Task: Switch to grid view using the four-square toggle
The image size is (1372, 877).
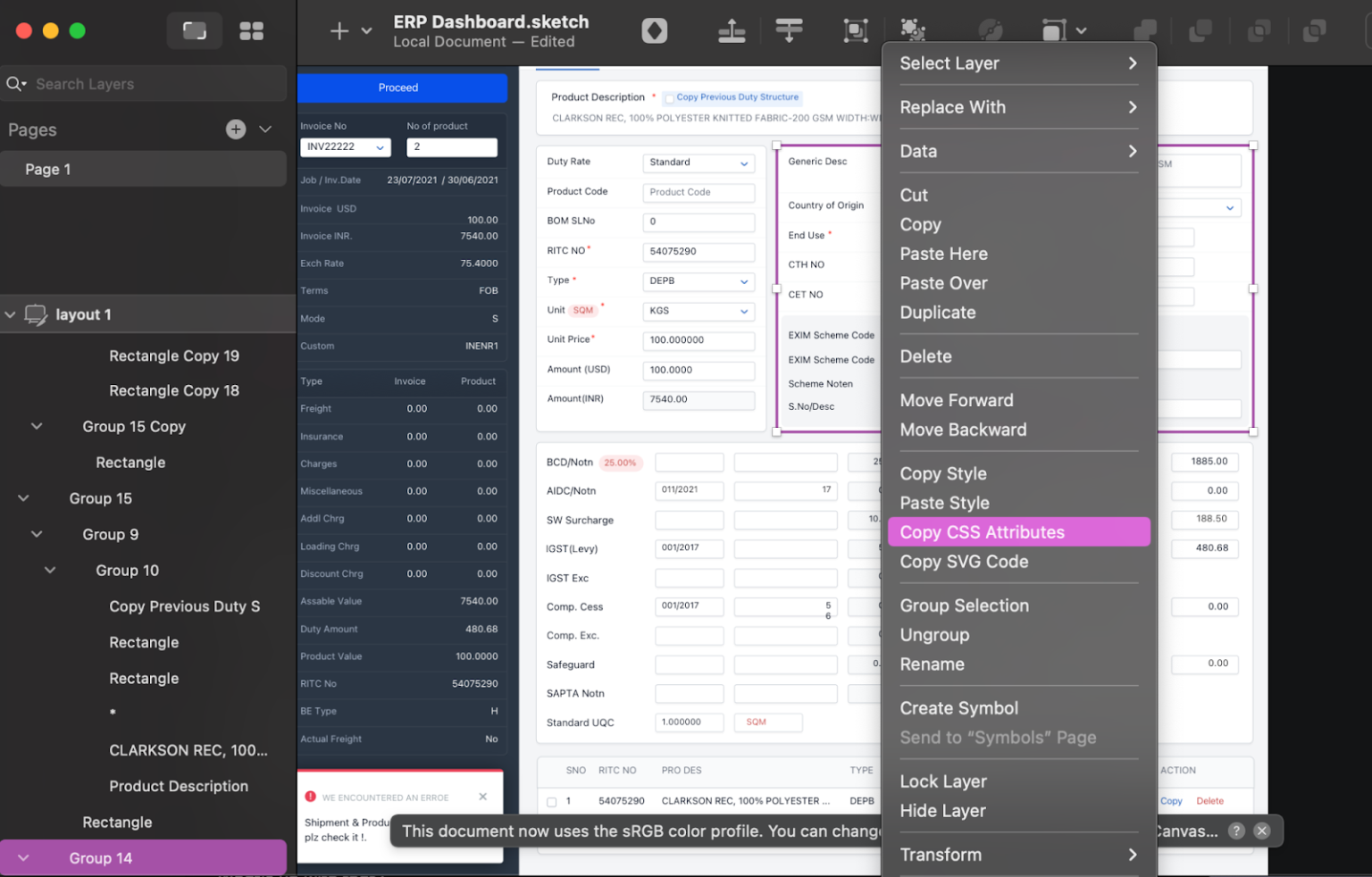Action: 251,29
